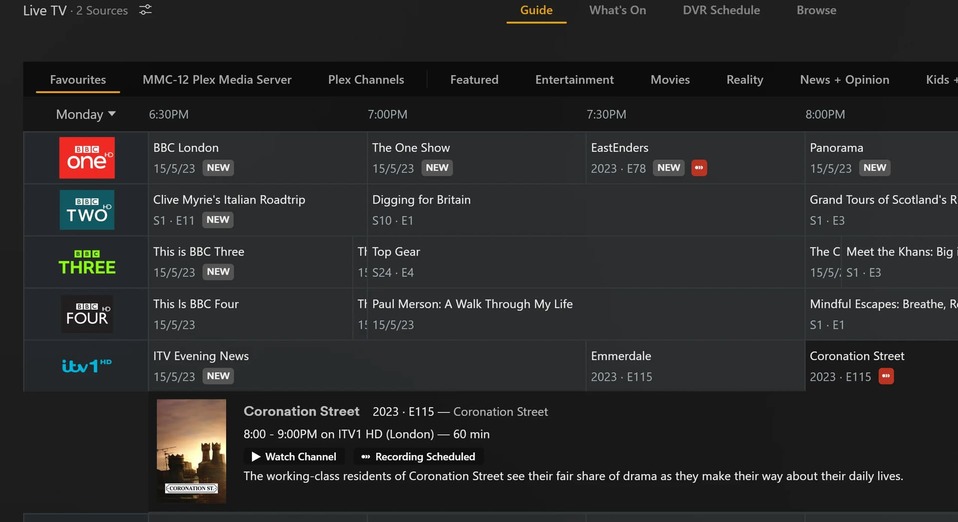Click the EastEnders recording indicator icon

pyautogui.click(x=699, y=167)
